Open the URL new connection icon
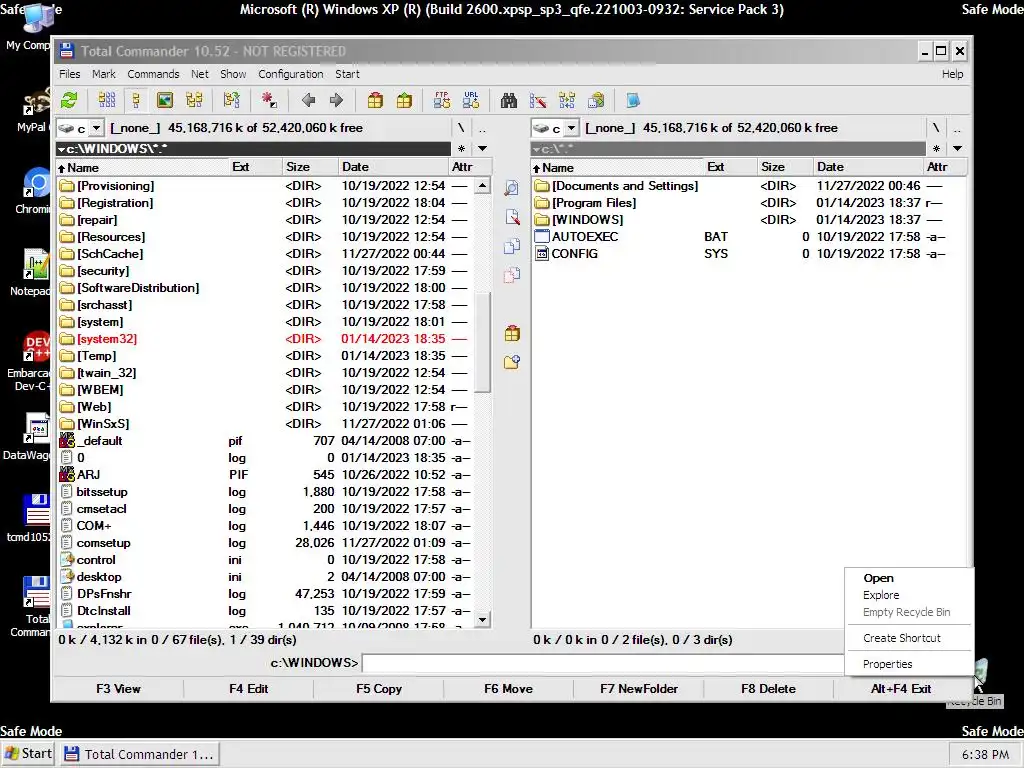 (x=471, y=101)
